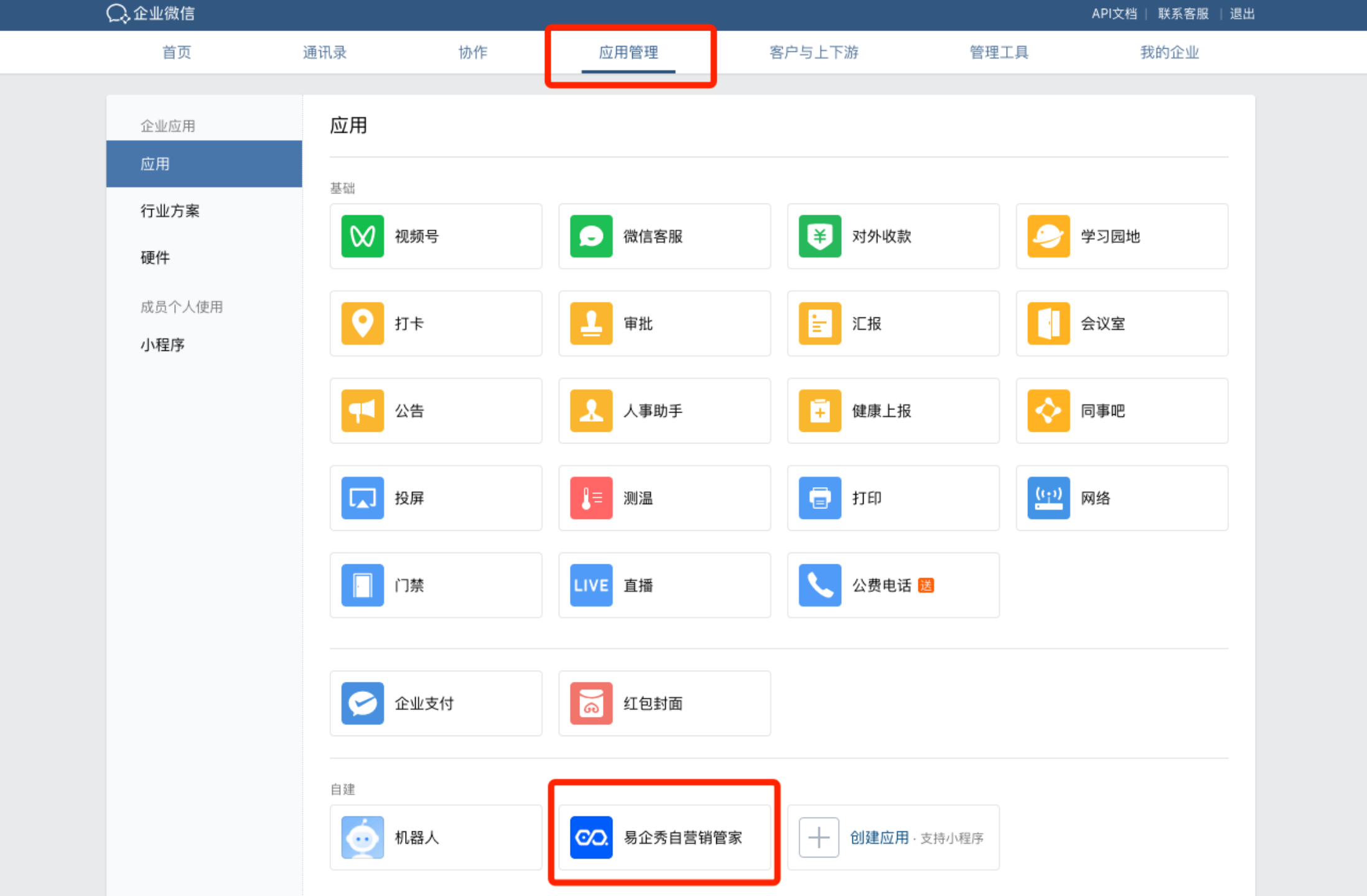
Task: Click the 人事助手 label text
Action: (x=653, y=411)
